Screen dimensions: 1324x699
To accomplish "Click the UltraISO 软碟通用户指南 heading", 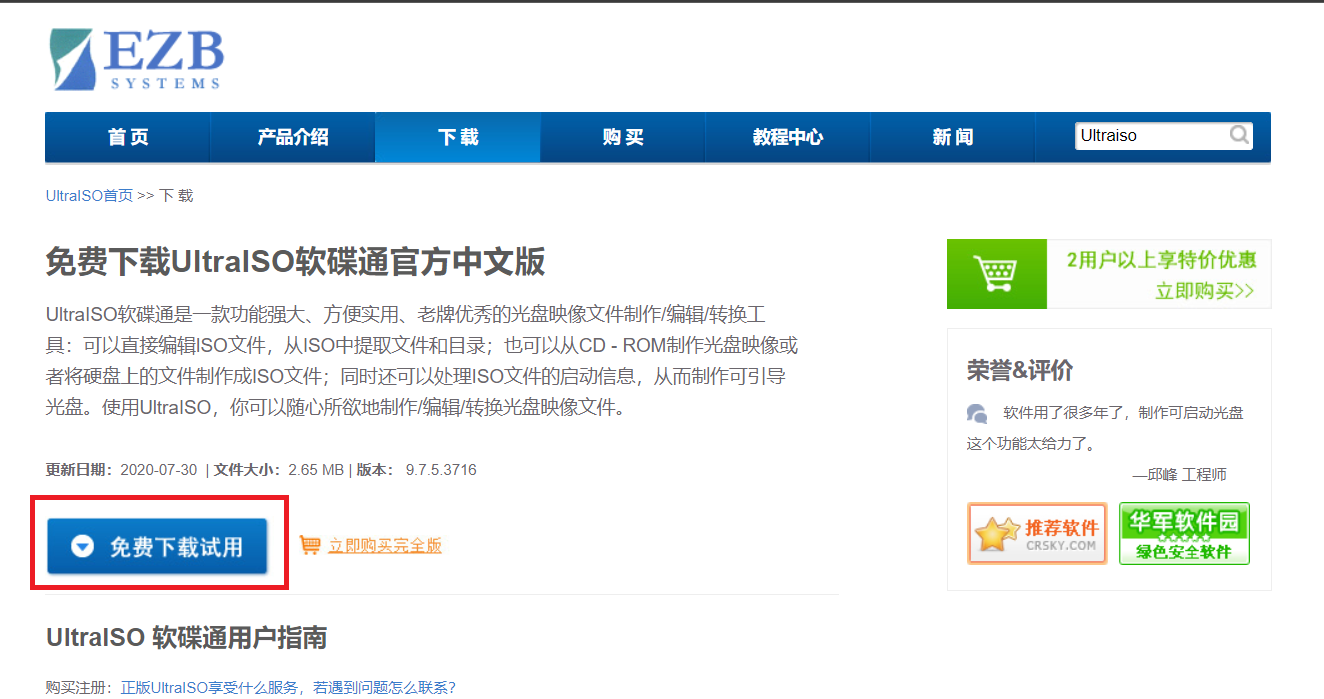I will click(x=187, y=637).
